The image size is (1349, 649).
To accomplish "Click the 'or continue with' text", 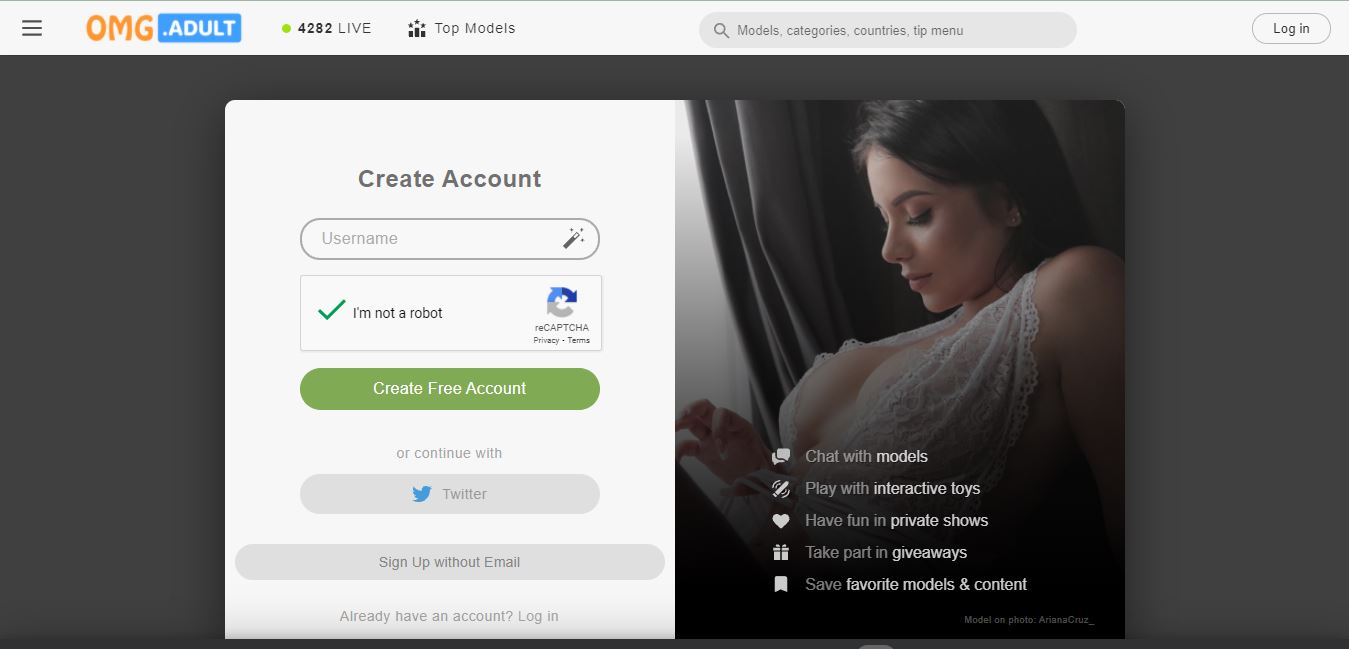I will coord(450,453).
